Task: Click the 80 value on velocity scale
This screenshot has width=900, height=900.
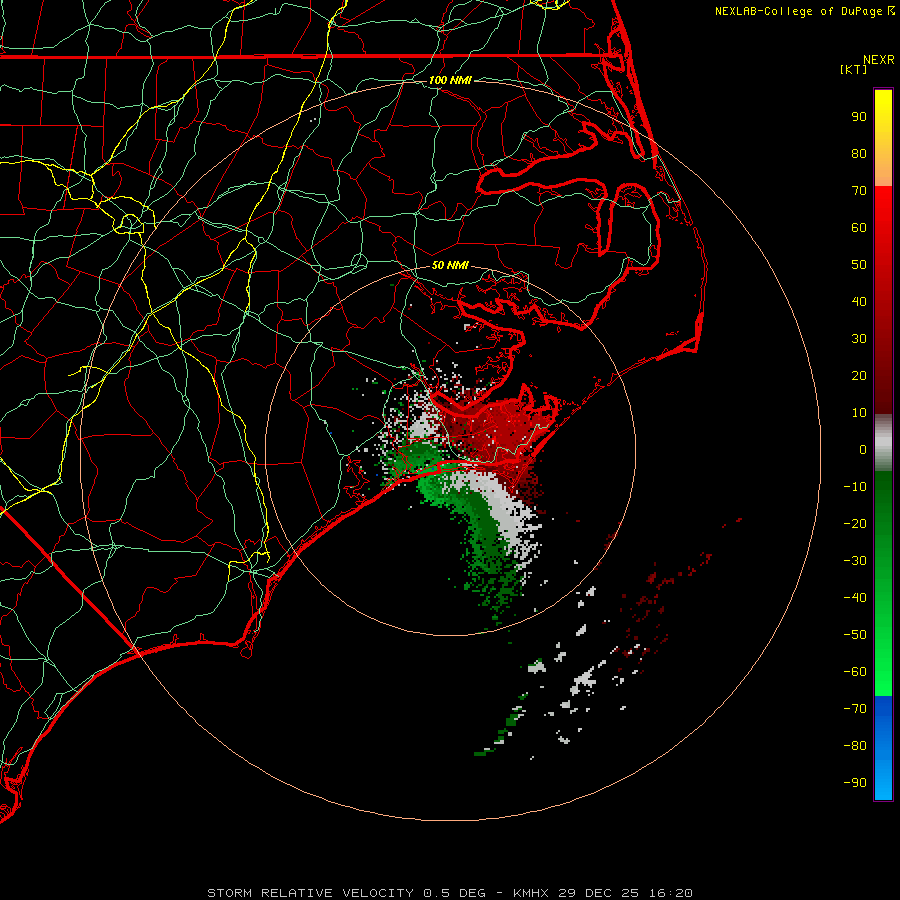Action: (x=859, y=154)
